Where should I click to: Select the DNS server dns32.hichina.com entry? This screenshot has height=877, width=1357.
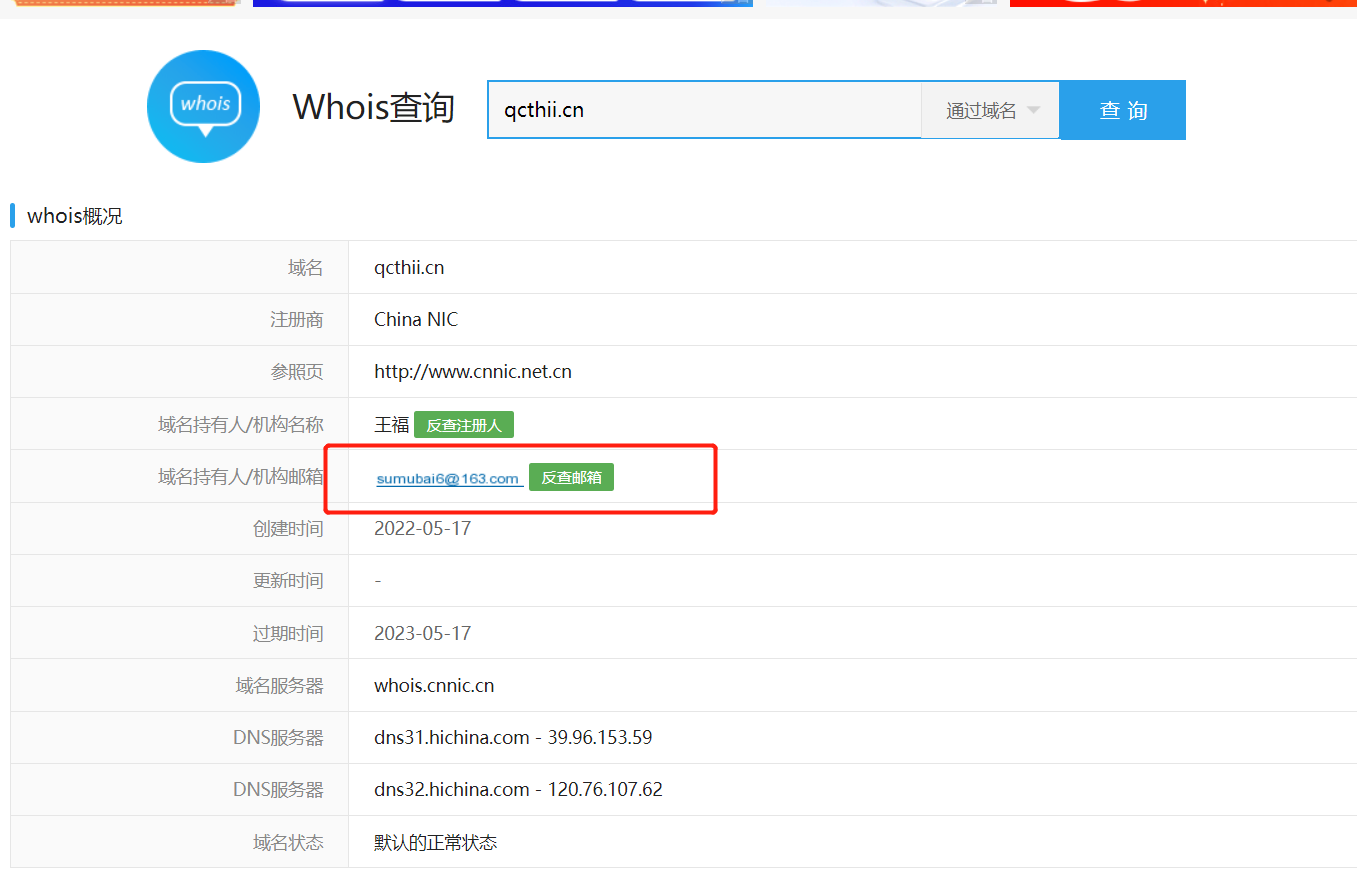[x=518, y=789]
